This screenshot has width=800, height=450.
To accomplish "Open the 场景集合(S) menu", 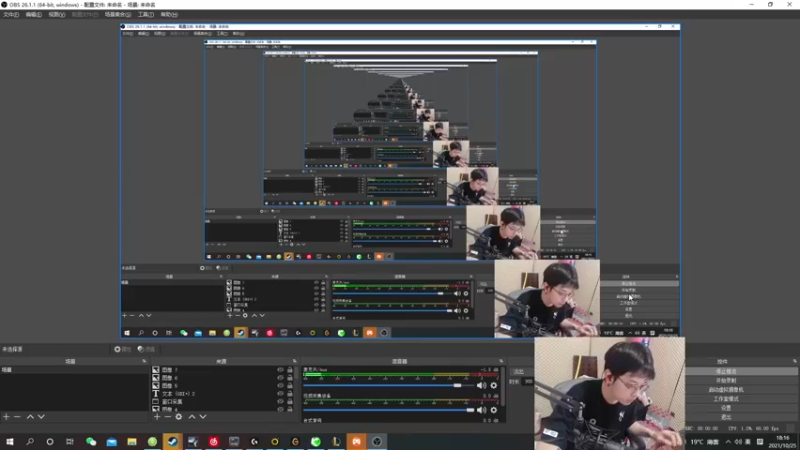I will (118, 15).
